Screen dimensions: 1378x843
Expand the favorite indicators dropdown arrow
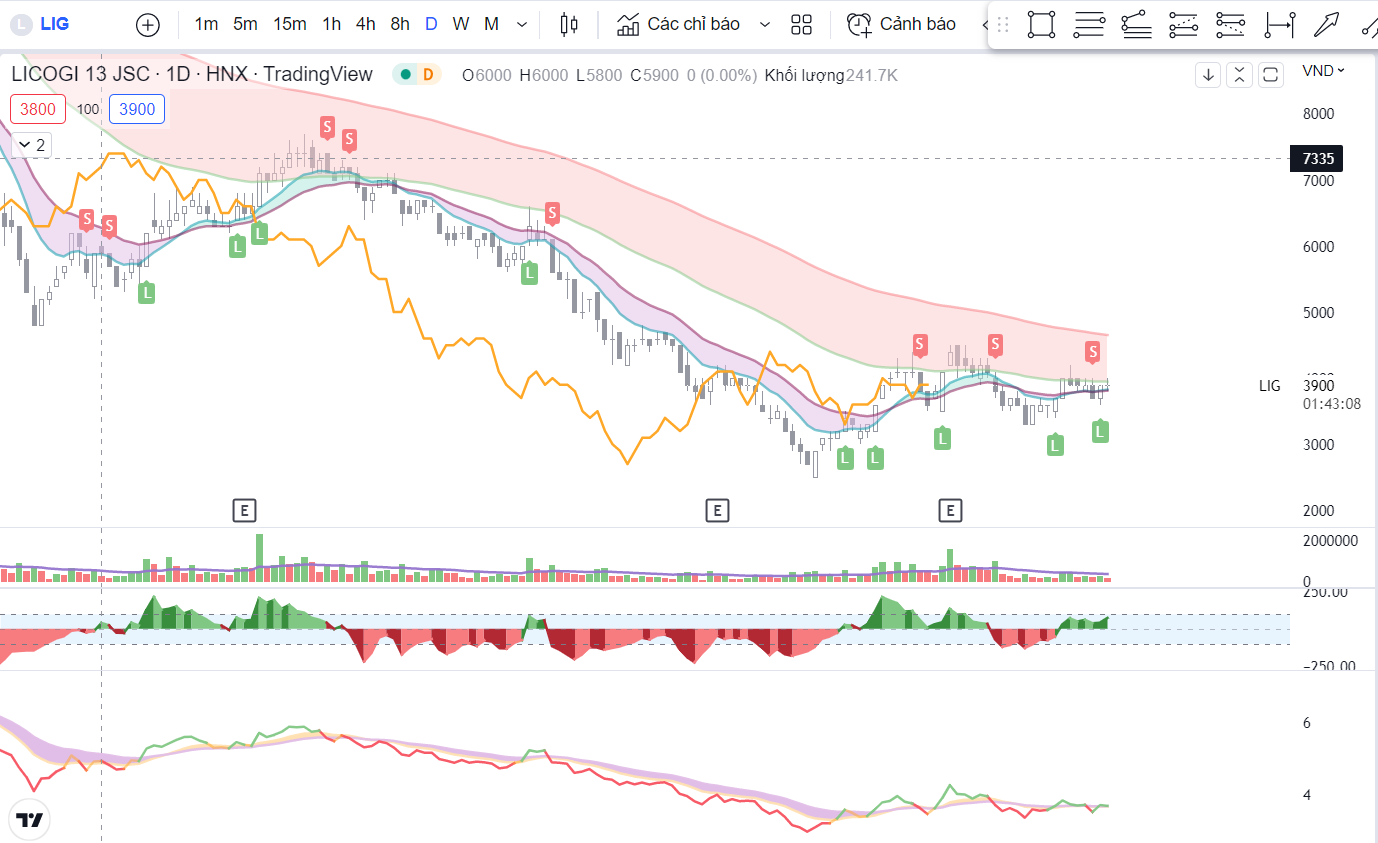tap(765, 24)
